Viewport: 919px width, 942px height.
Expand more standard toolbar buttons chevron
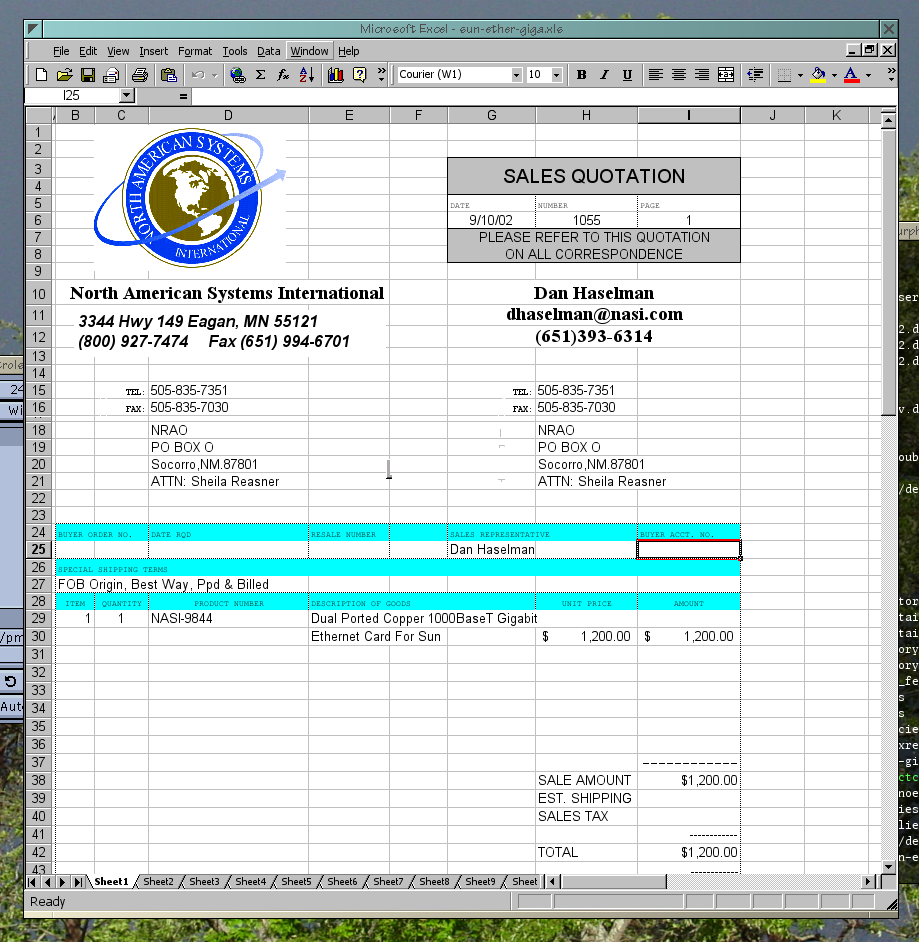tap(381, 74)
